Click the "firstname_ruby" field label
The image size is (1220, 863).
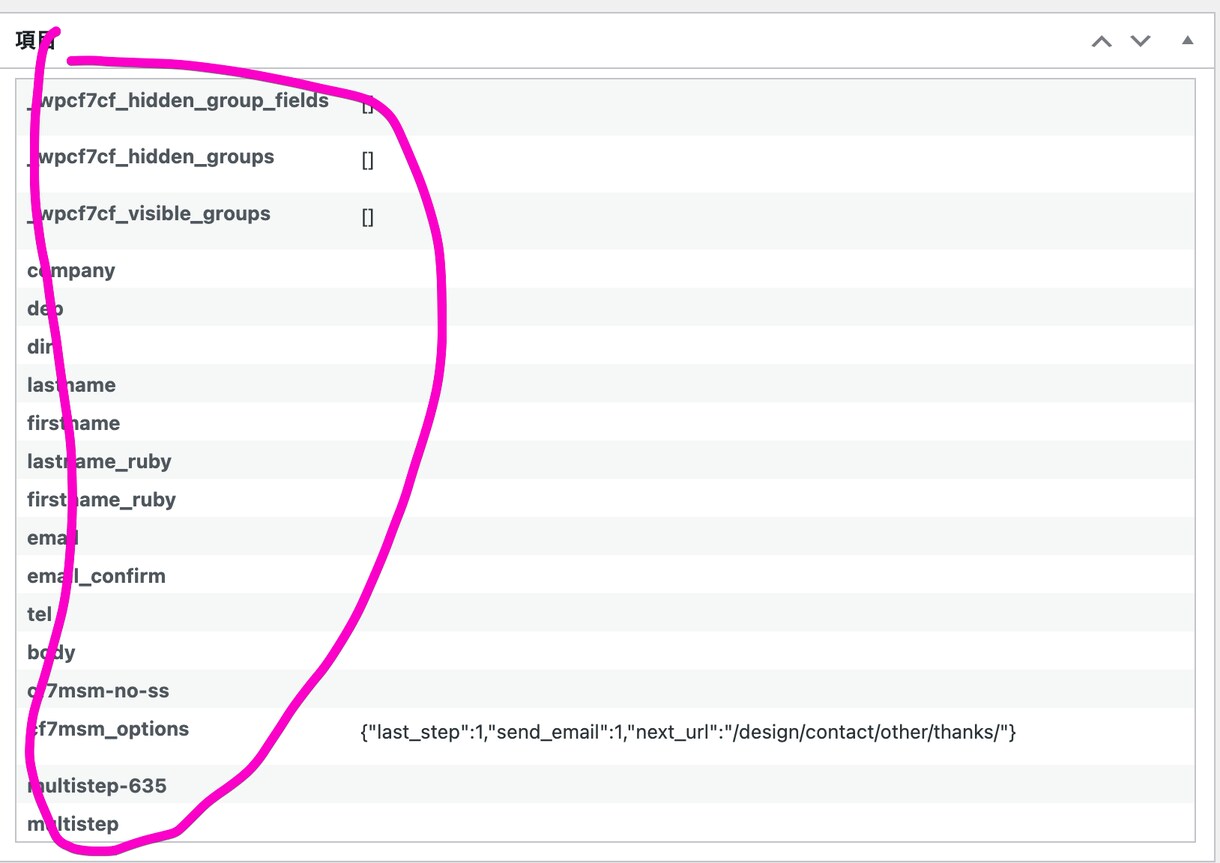[x=101, y=500]
